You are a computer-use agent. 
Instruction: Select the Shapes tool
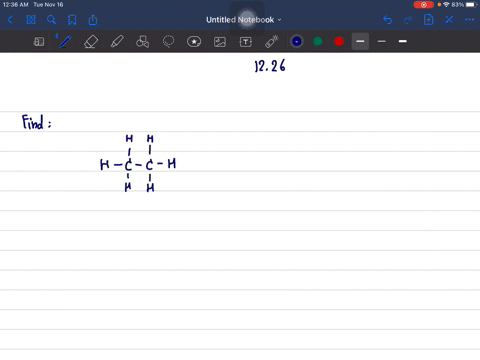click(x=142, y=42)
